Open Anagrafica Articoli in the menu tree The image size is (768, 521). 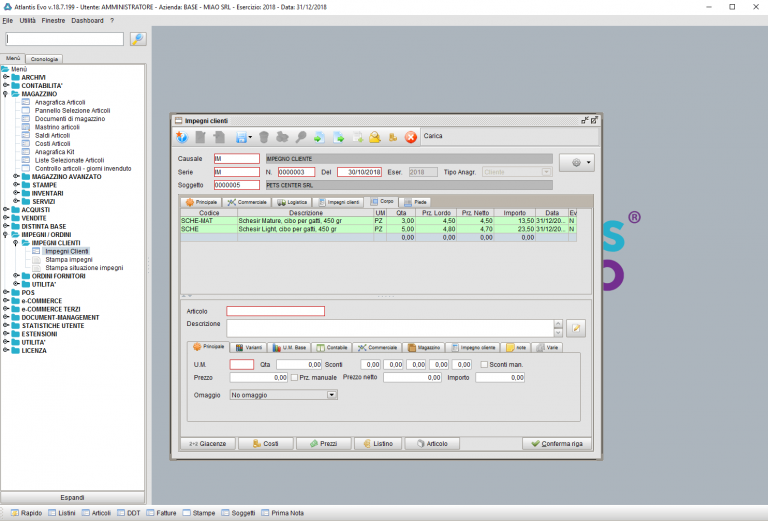(x=60, y=102)
